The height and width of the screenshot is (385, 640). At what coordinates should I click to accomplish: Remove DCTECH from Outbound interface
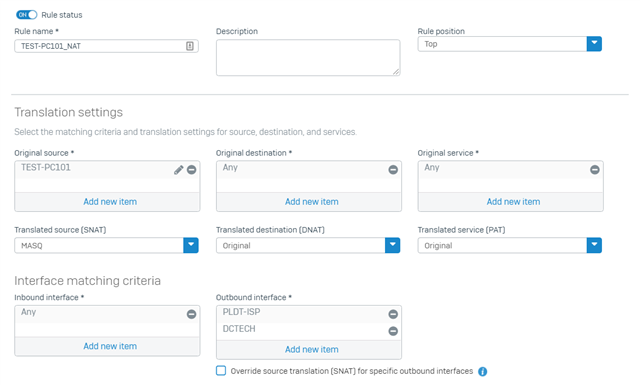pos(393,331)
